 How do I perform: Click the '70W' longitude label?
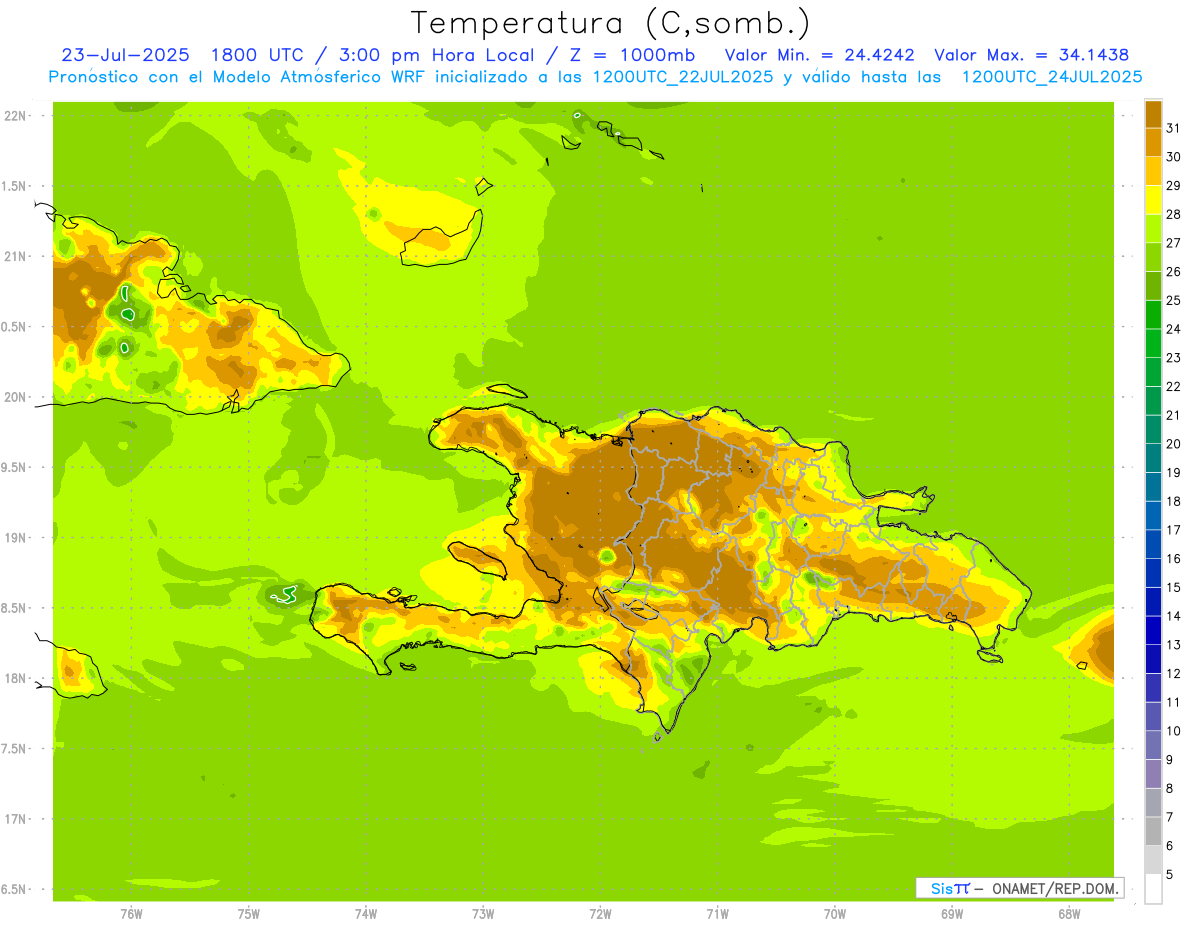click(x=835, y=913)
